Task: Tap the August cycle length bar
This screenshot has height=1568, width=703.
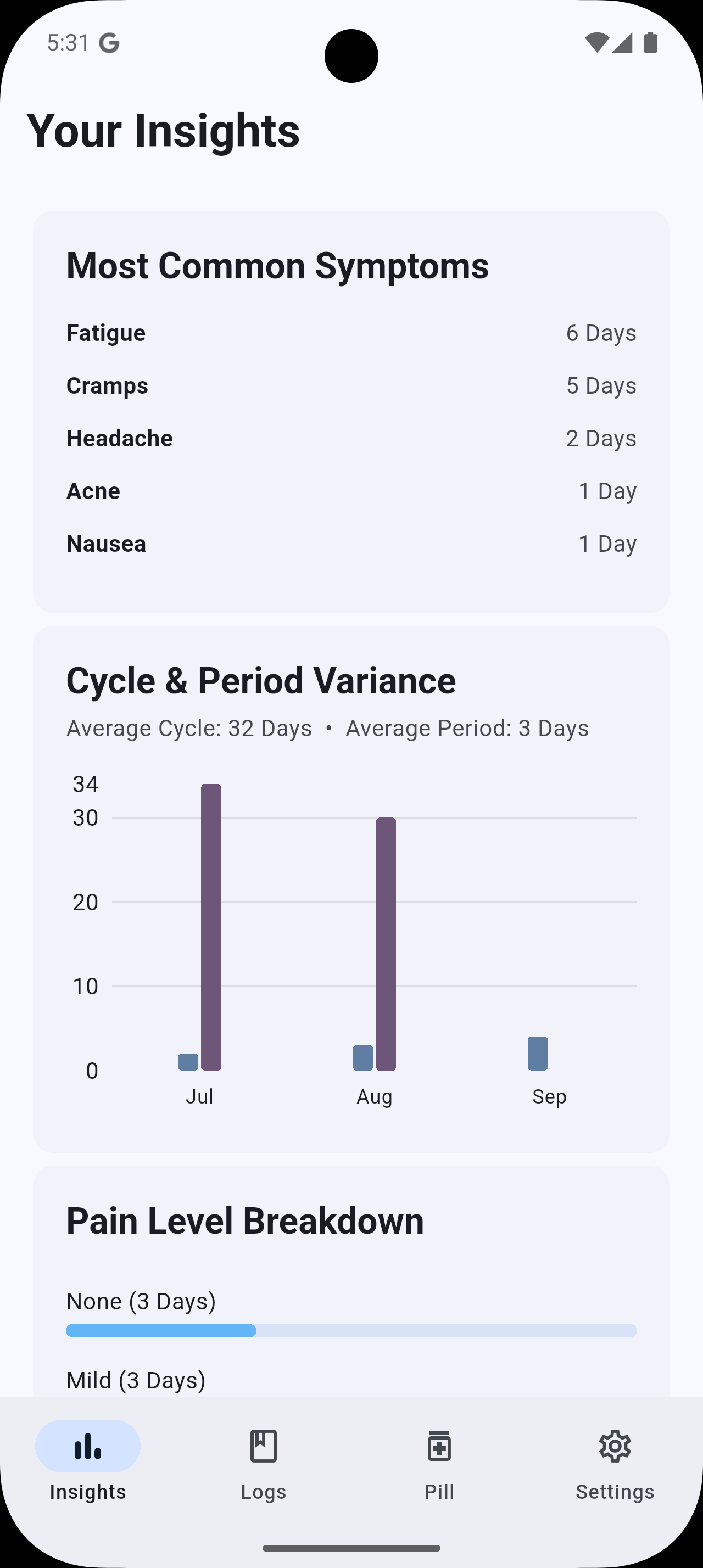Action: coord(386,943)
